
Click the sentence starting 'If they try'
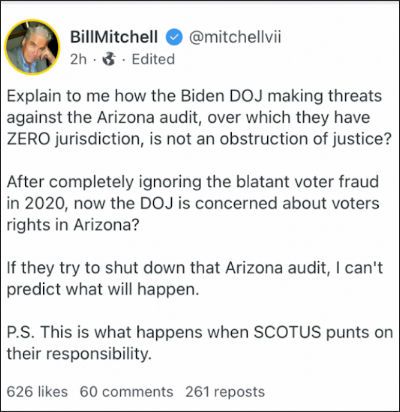pos(195,278)
